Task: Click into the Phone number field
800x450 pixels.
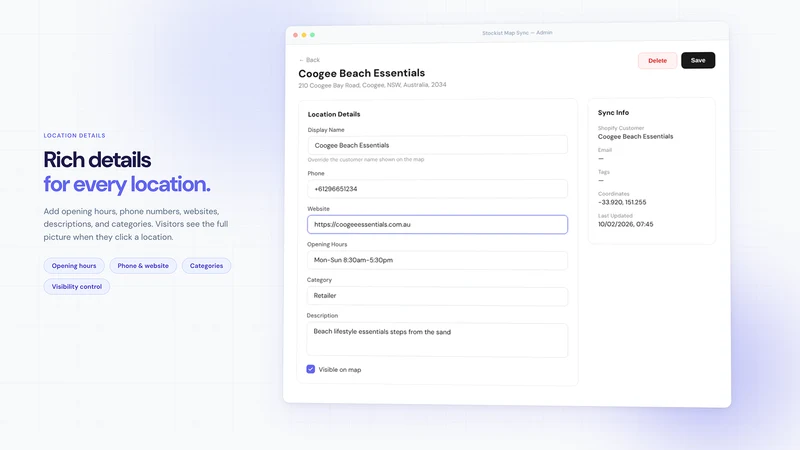Action: tap(437, 189)
